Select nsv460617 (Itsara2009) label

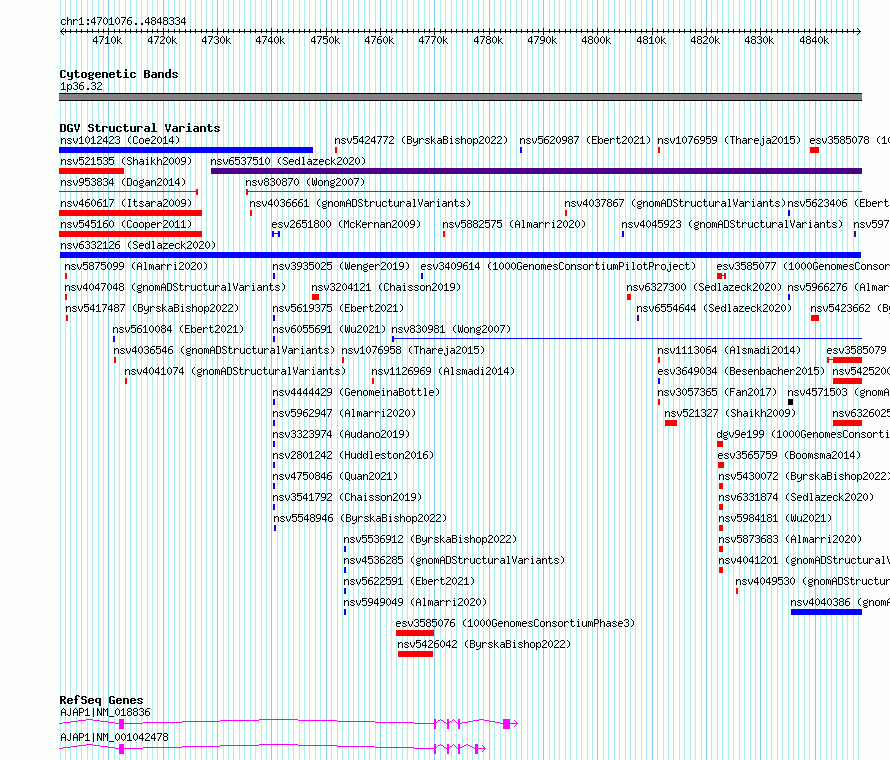pos(126,203)
